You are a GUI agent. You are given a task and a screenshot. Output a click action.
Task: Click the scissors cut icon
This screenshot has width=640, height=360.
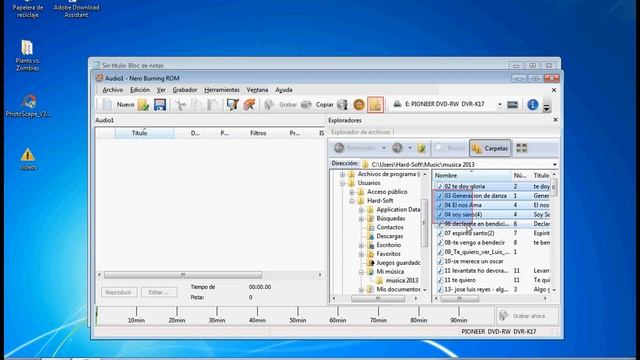(180, 104)
